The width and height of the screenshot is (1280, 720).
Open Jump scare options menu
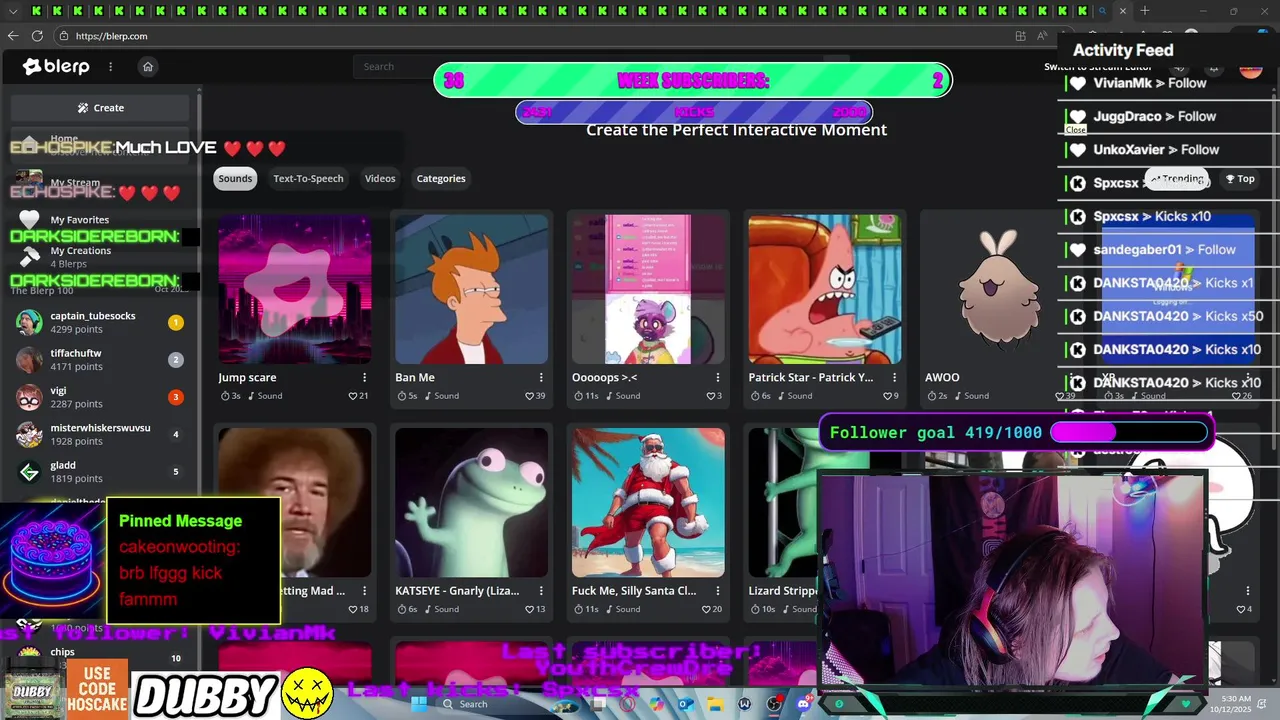364,377
